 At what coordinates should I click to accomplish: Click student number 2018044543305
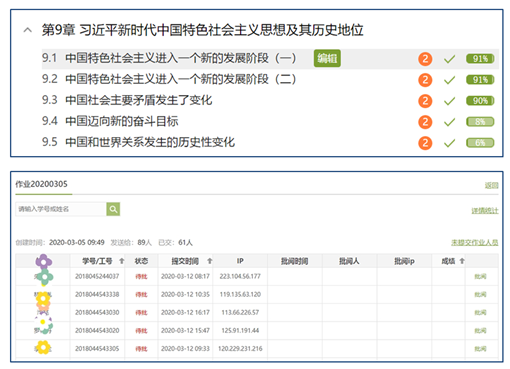coord(97,349)
